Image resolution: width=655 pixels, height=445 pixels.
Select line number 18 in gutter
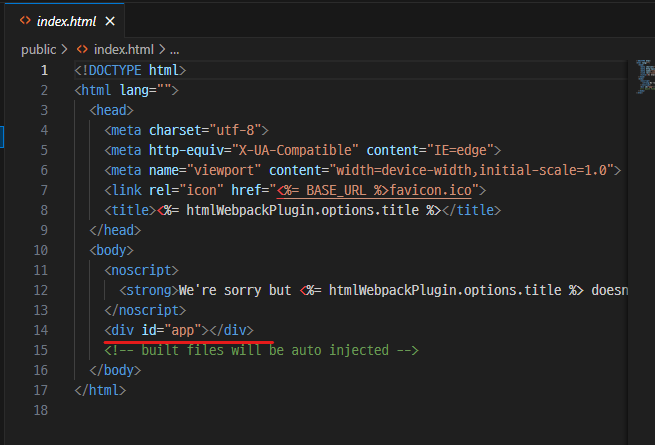(x=41, y=410)
